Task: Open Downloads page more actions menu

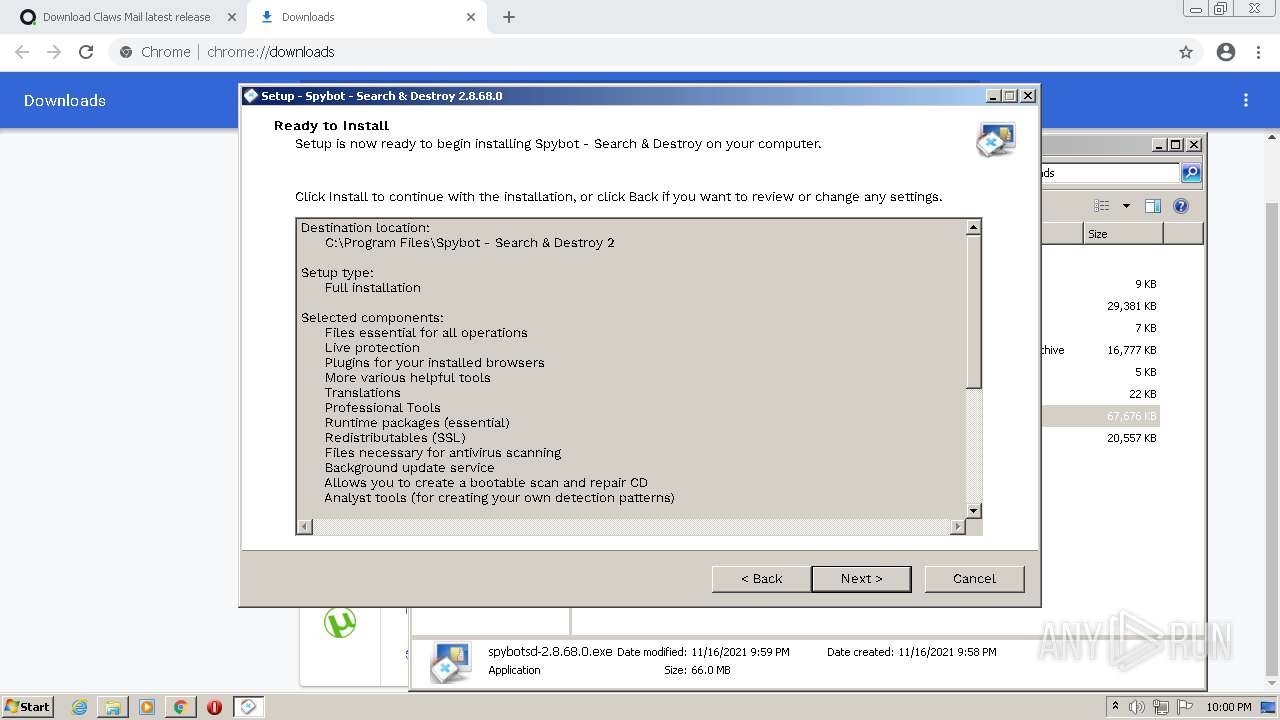Action: (x=1246, y=100)
